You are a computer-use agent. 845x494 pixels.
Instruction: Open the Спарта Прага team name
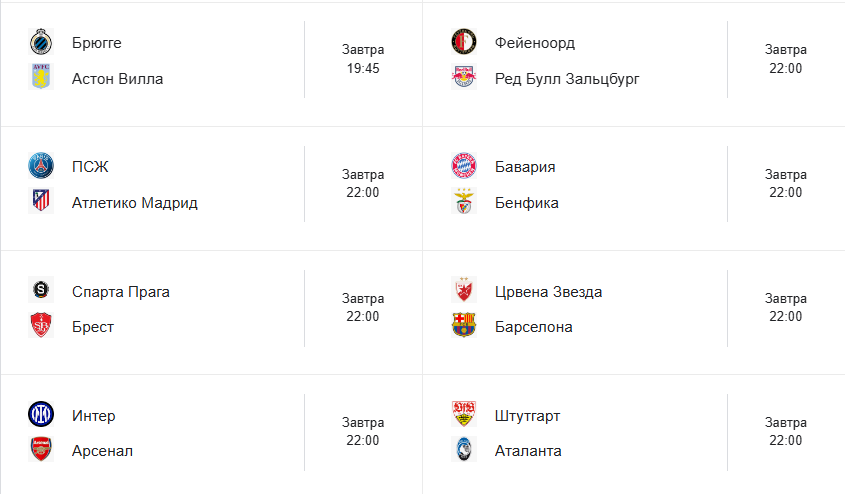click(x=121, y=292)
